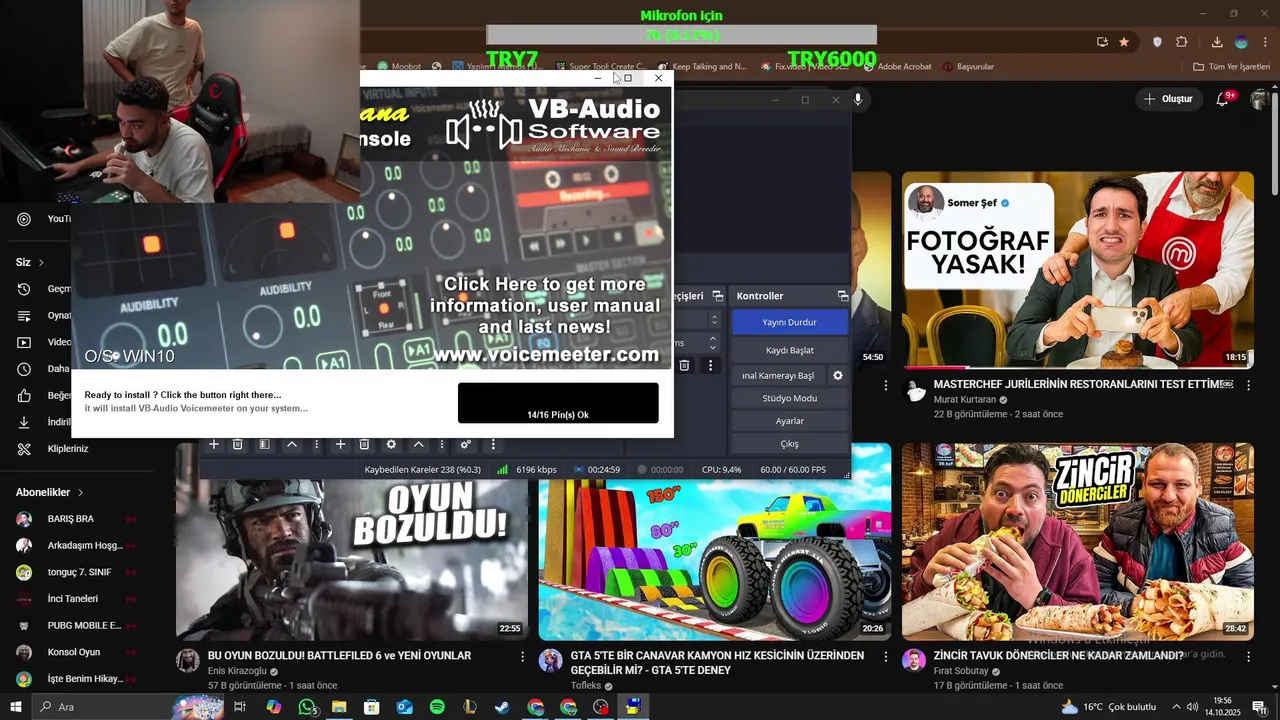Open Steam from Windows taskbar
Viewport: 1280px width, 720px height.
(501, 707)
